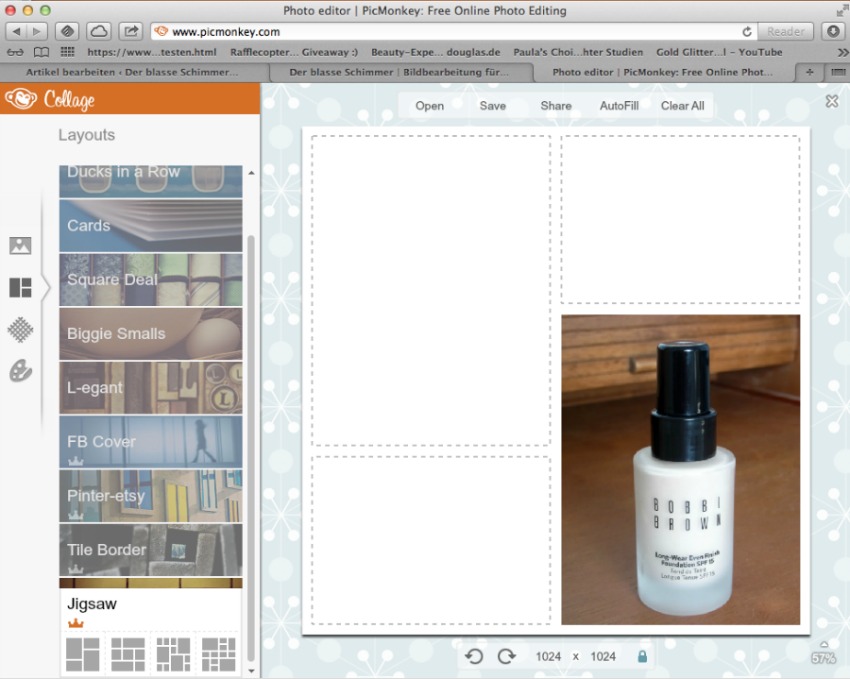Click the extension icon next to forward button
The width and height of the screenshot is (850, 679).
67,31
